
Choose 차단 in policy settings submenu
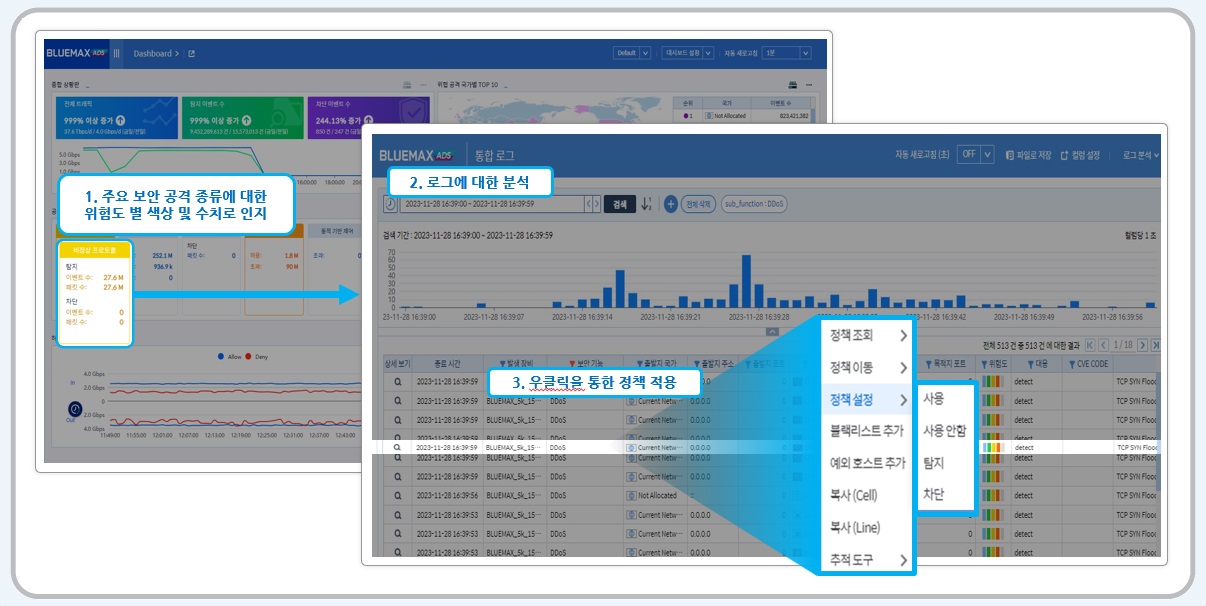[933, 495]
